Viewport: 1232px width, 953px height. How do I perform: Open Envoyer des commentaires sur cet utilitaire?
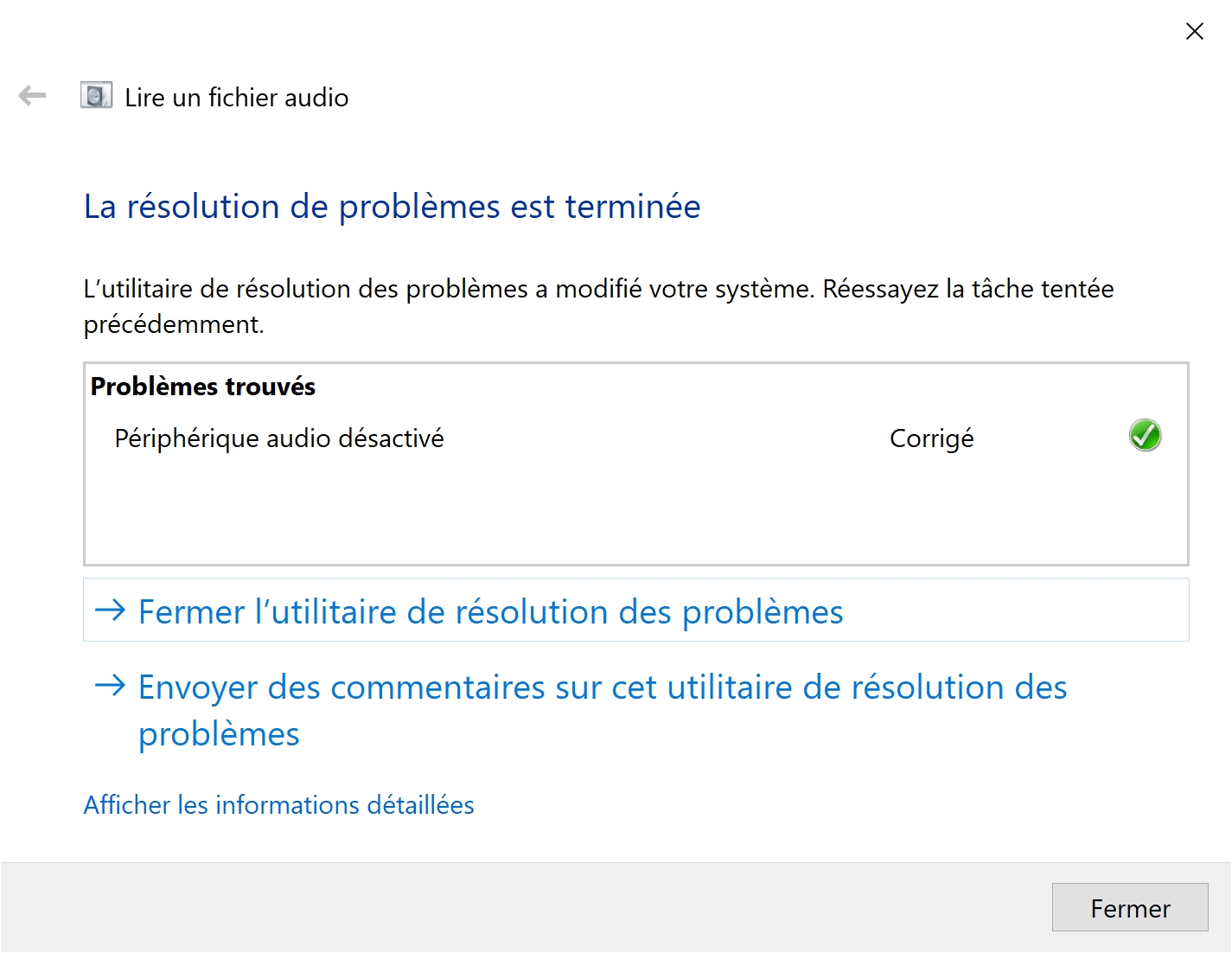coord(603,710)
